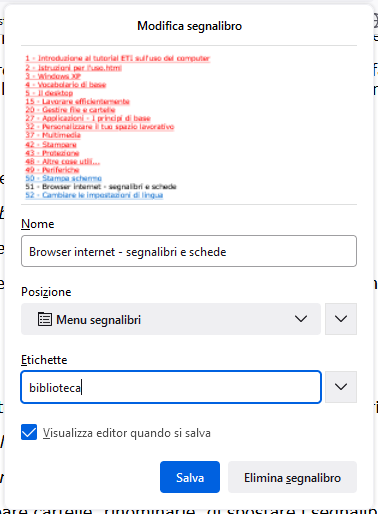
Task: Save bookmark with the Salva button
Action: pos(190,477)
